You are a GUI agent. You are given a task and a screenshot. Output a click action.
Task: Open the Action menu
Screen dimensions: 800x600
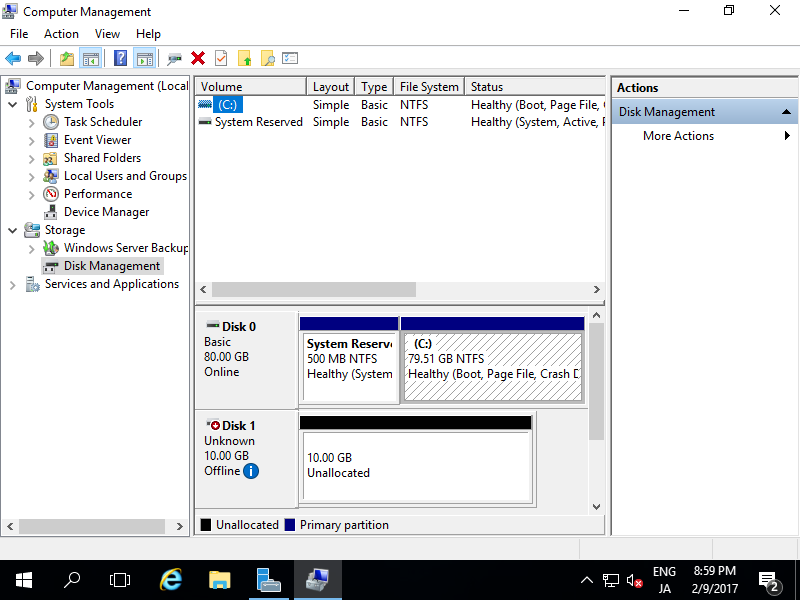click(61, 34)
